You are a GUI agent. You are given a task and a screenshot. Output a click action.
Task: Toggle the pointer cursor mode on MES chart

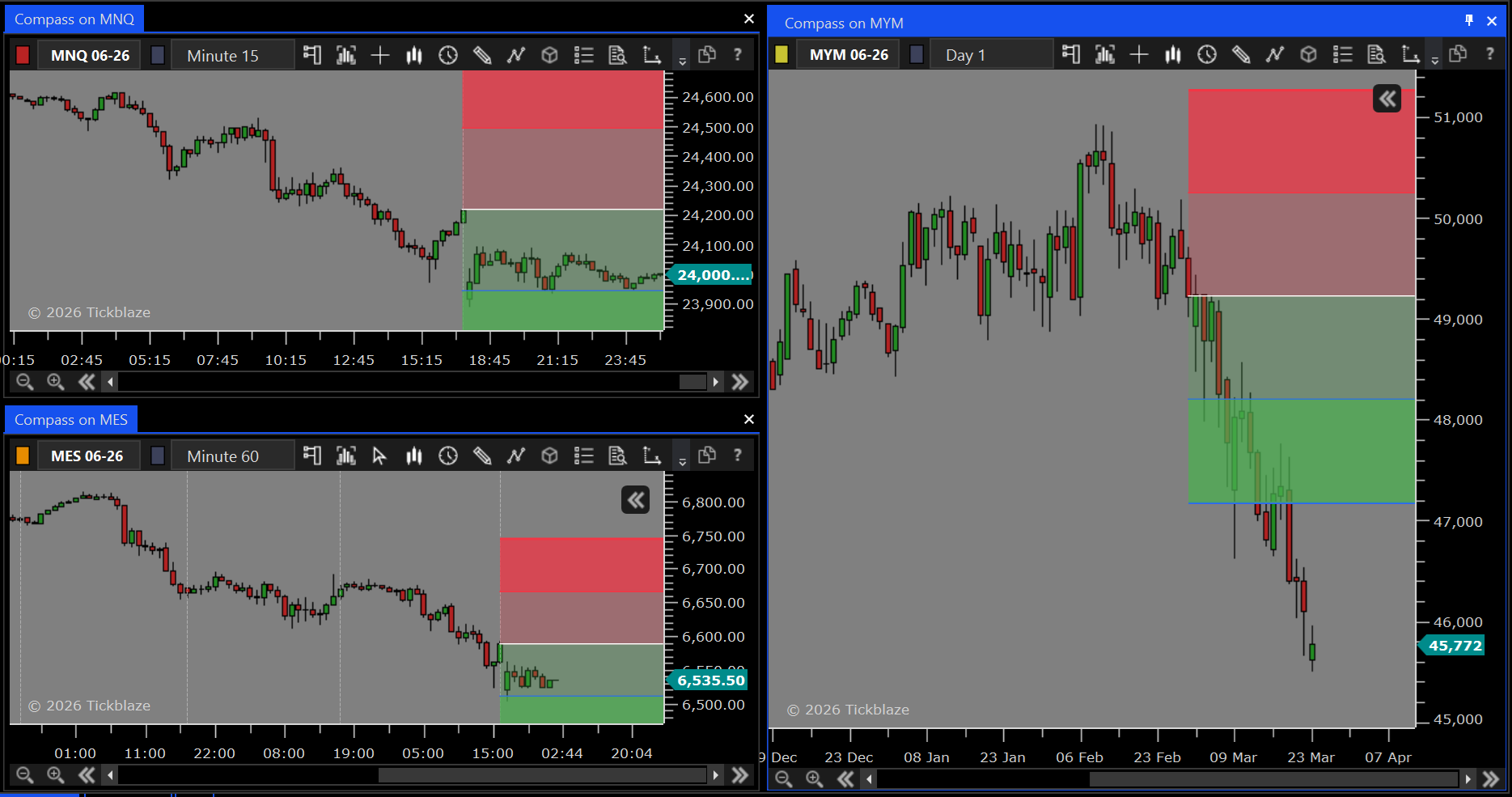click(x=379, y=456)
